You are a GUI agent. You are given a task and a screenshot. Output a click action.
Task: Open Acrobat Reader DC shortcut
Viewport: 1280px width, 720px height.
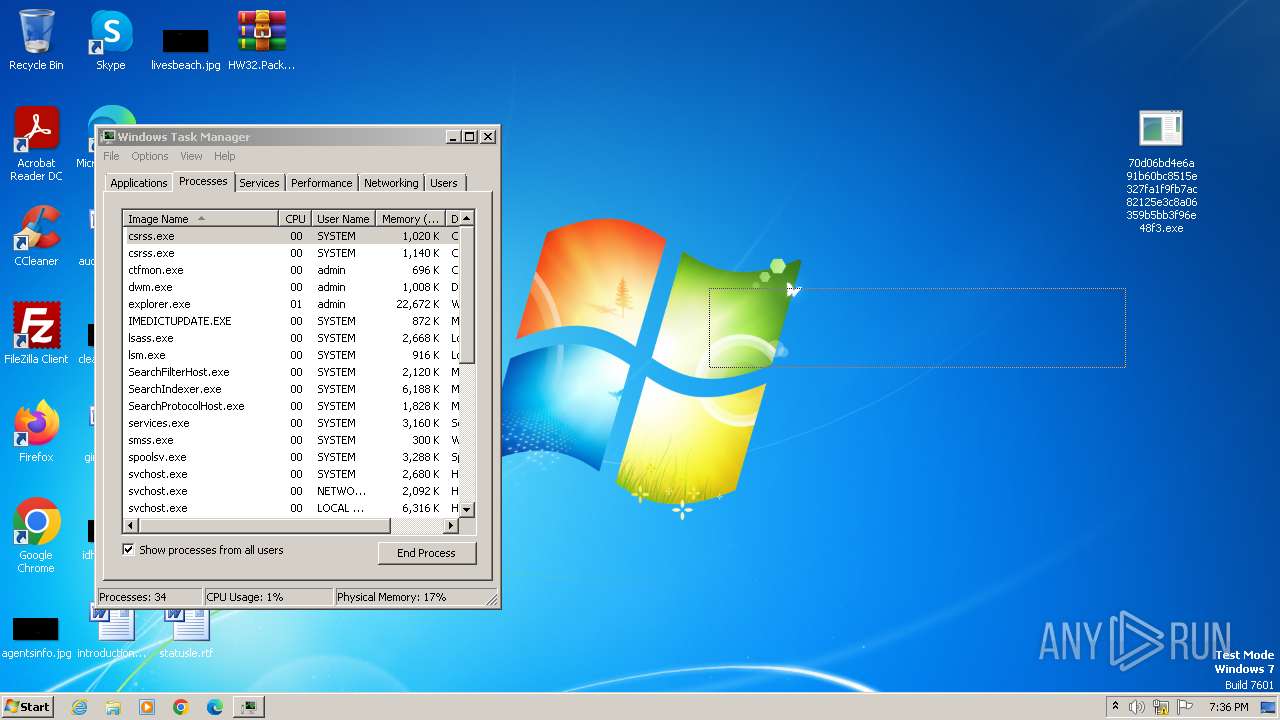click(36, 144)
